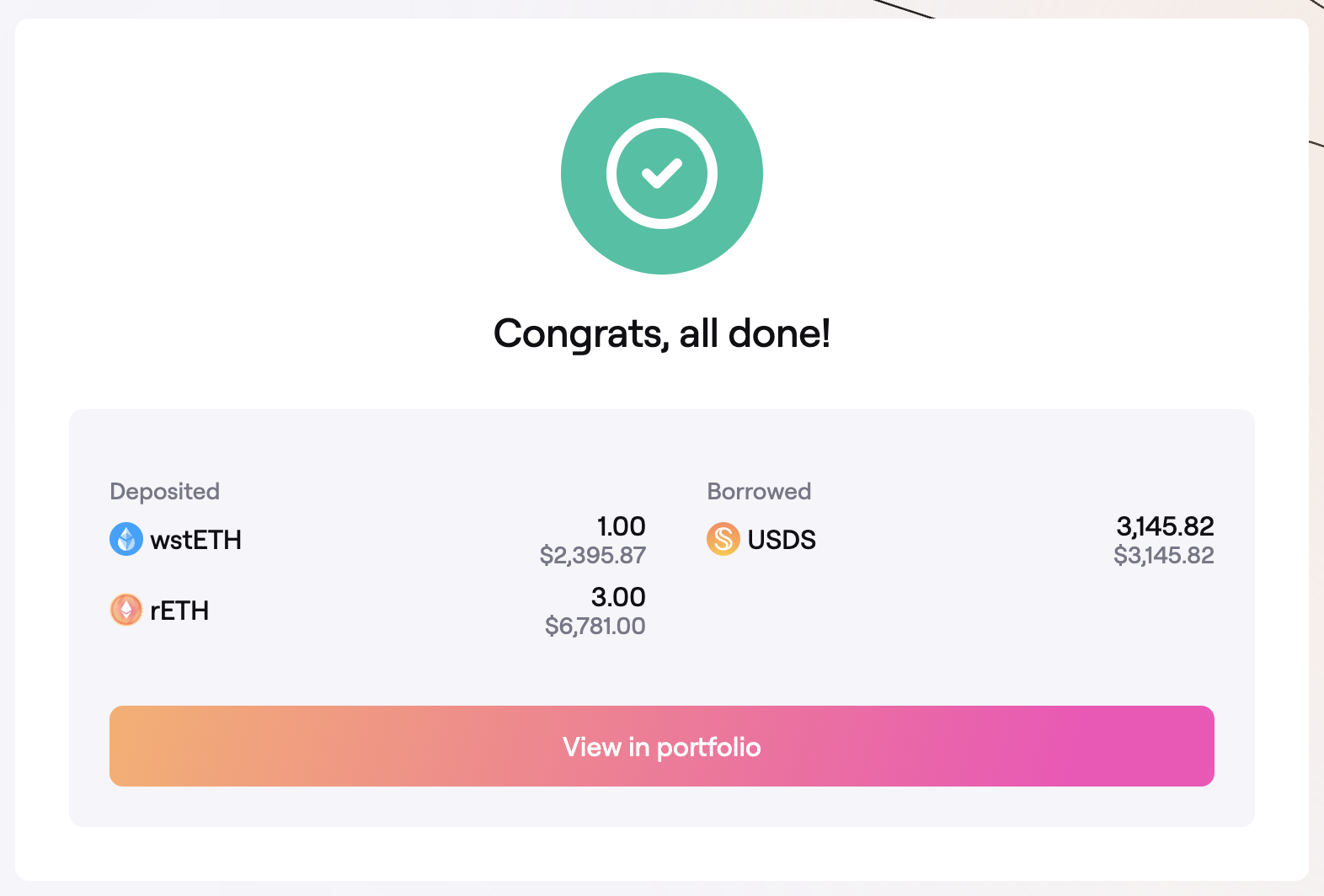Click the rETH token name
The width and height of the screenshot is (1324, 896).
179,611
